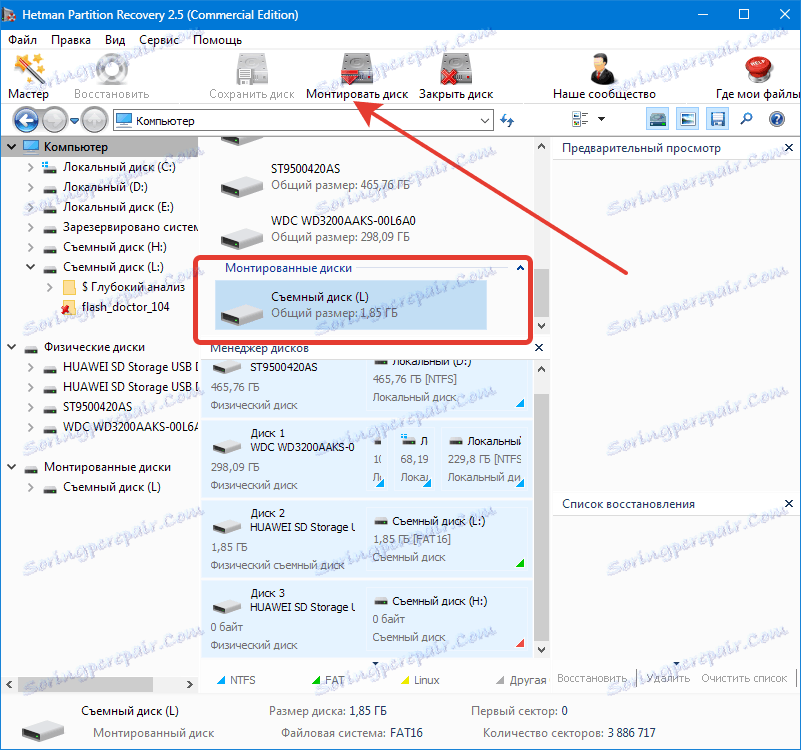
Task: Select deleted flash_doctor_104 item
Action: coord(125,307)
